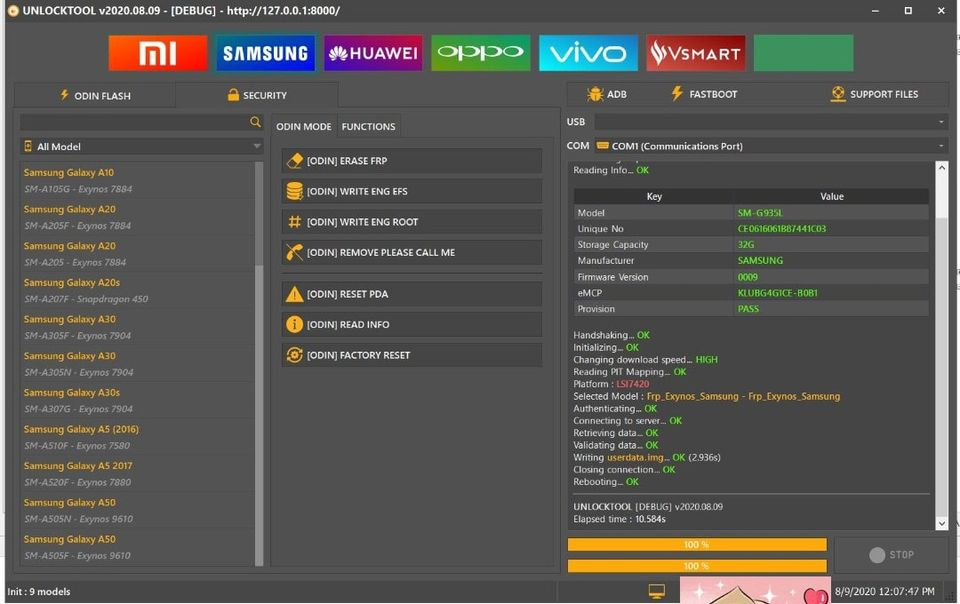Select Samsung Galaxy A10 SM-A105G
Image resolution: width=960 pixels, height=604 pixels.
137,181
